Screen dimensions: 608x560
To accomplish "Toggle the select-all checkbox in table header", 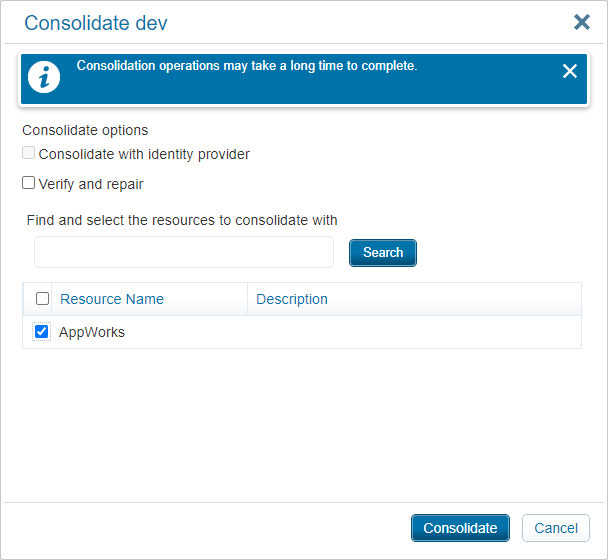I will click(42, 299).
